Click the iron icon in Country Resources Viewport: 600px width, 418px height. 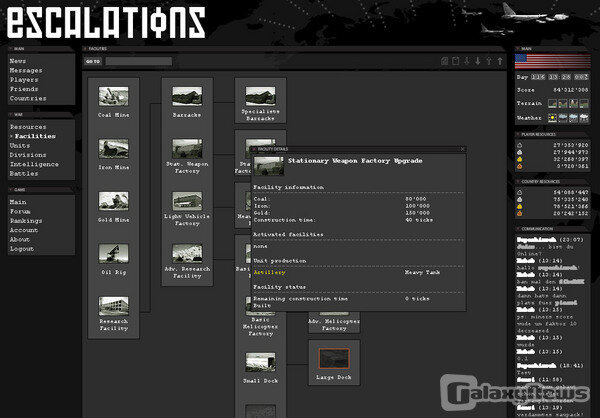coord(519,199)
